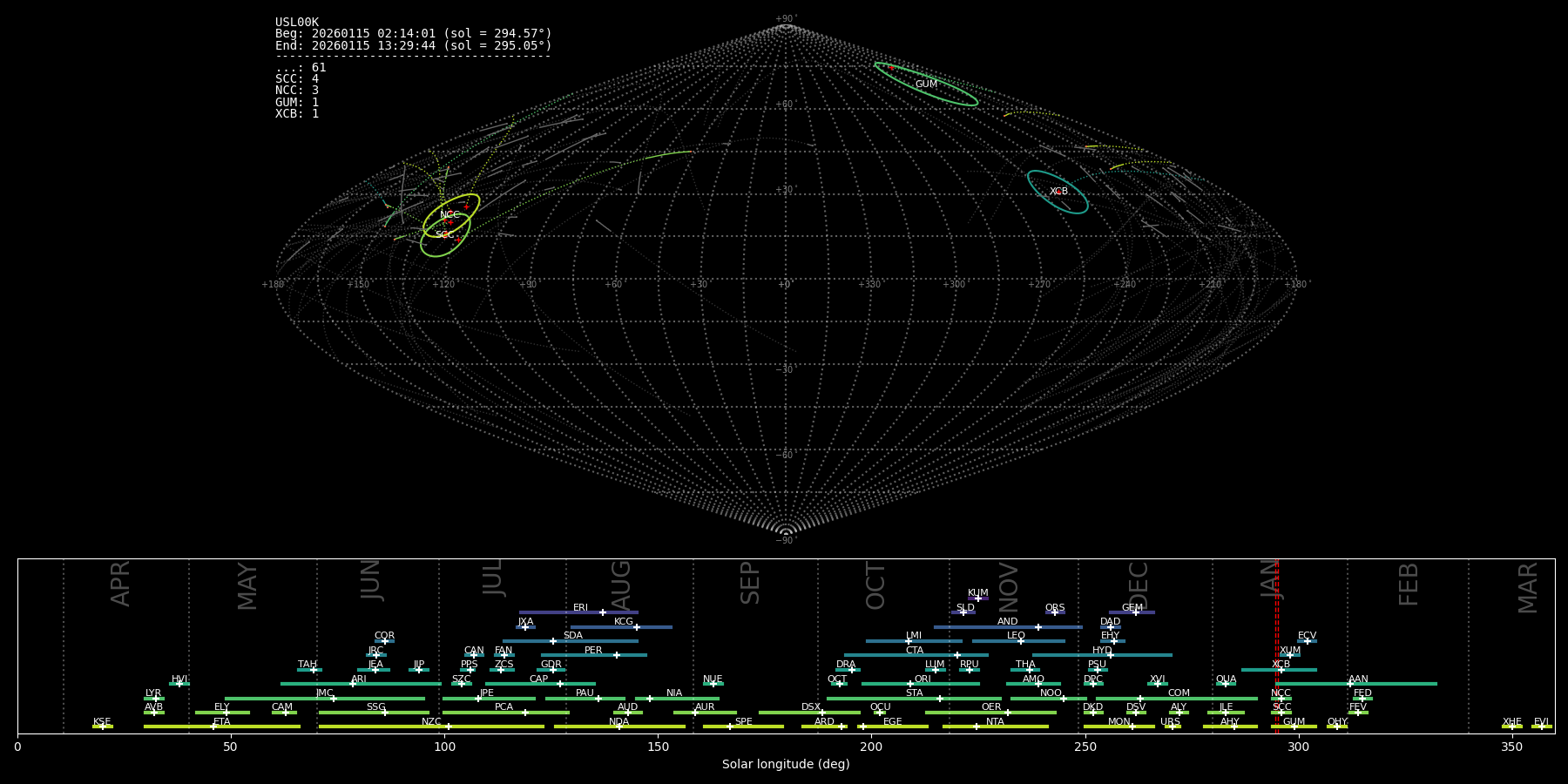
Task: Select the End: 20260115 13:29:44 line
Action: [414, 45]
